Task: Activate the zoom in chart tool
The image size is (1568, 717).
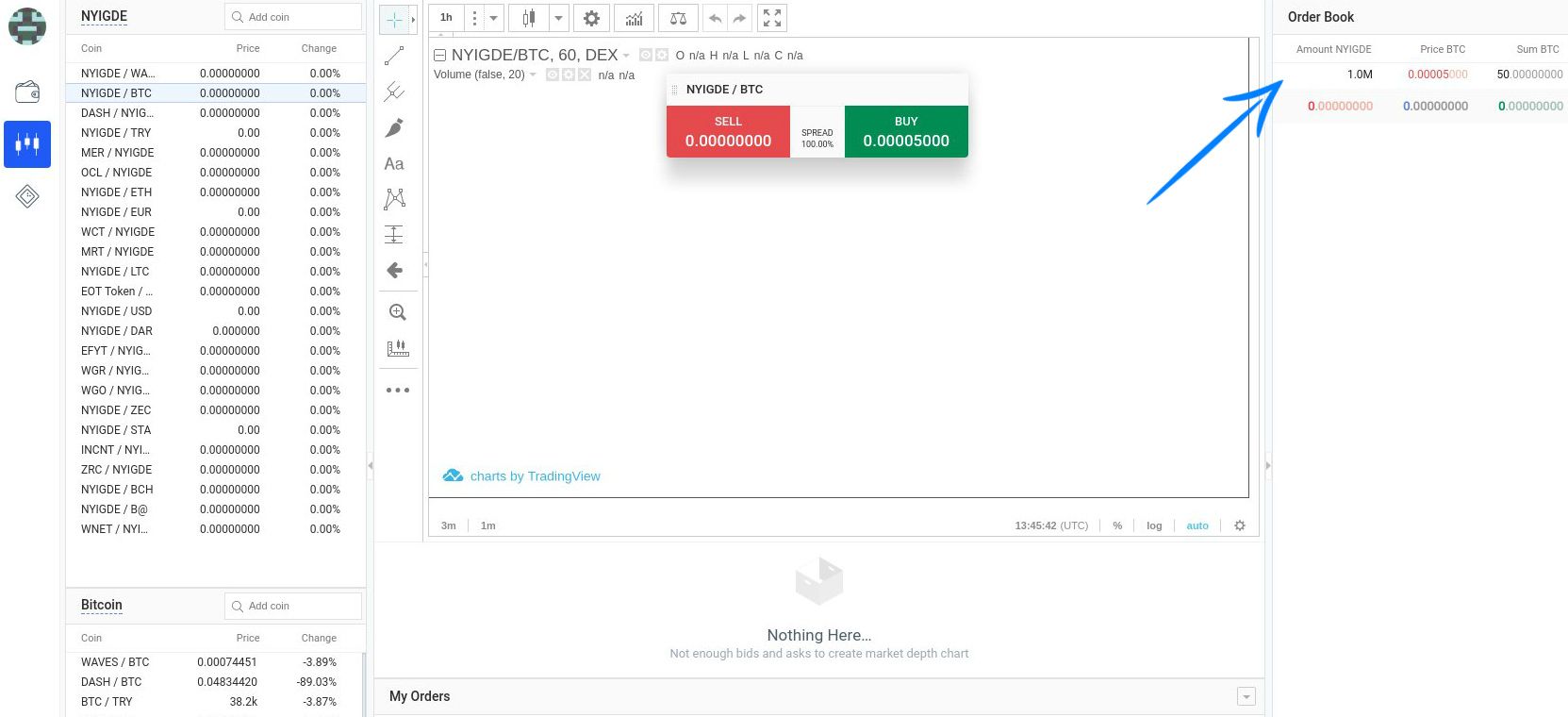Action: tap(397, 312)
